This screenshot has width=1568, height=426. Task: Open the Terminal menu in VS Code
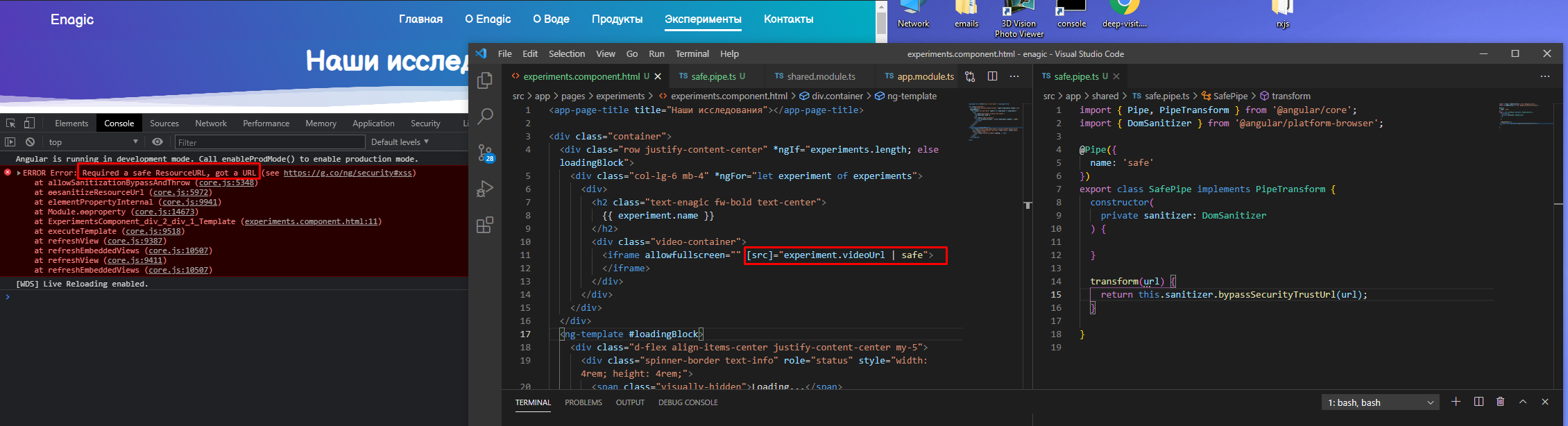click(692, 53)
